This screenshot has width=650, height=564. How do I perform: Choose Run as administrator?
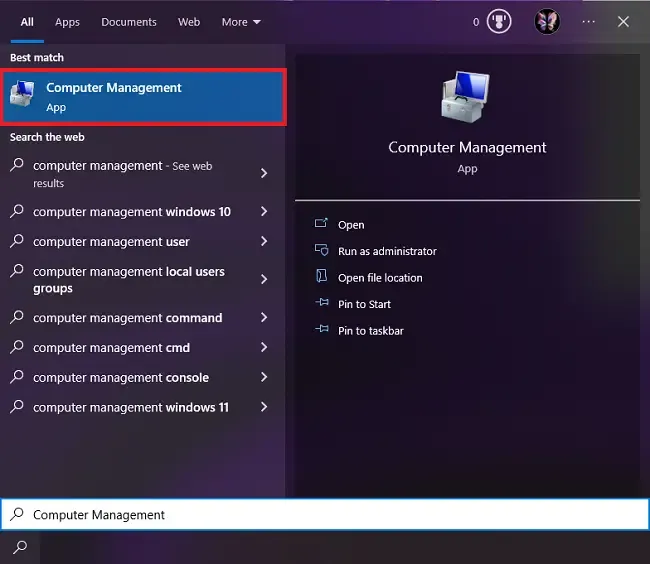click(387, 251)
